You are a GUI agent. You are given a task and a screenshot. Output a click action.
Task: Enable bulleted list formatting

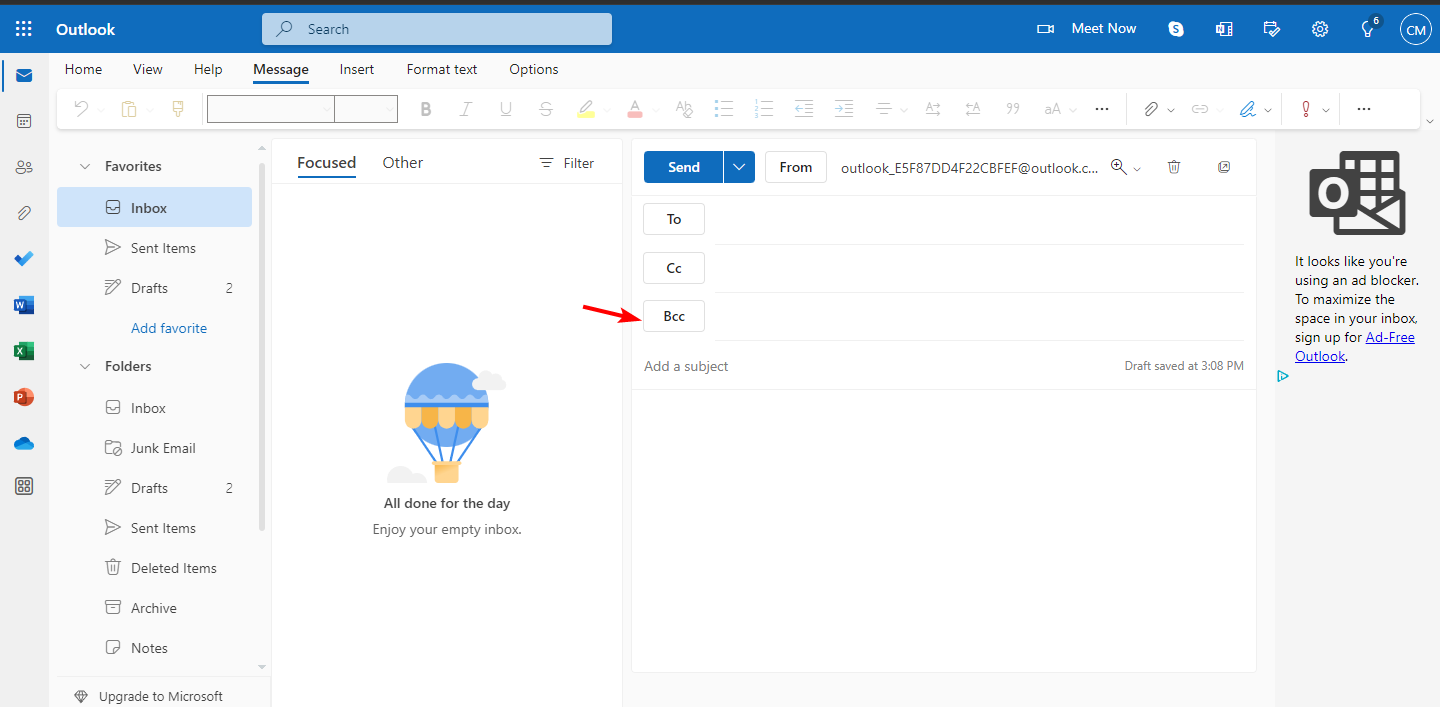click(724, 108)
